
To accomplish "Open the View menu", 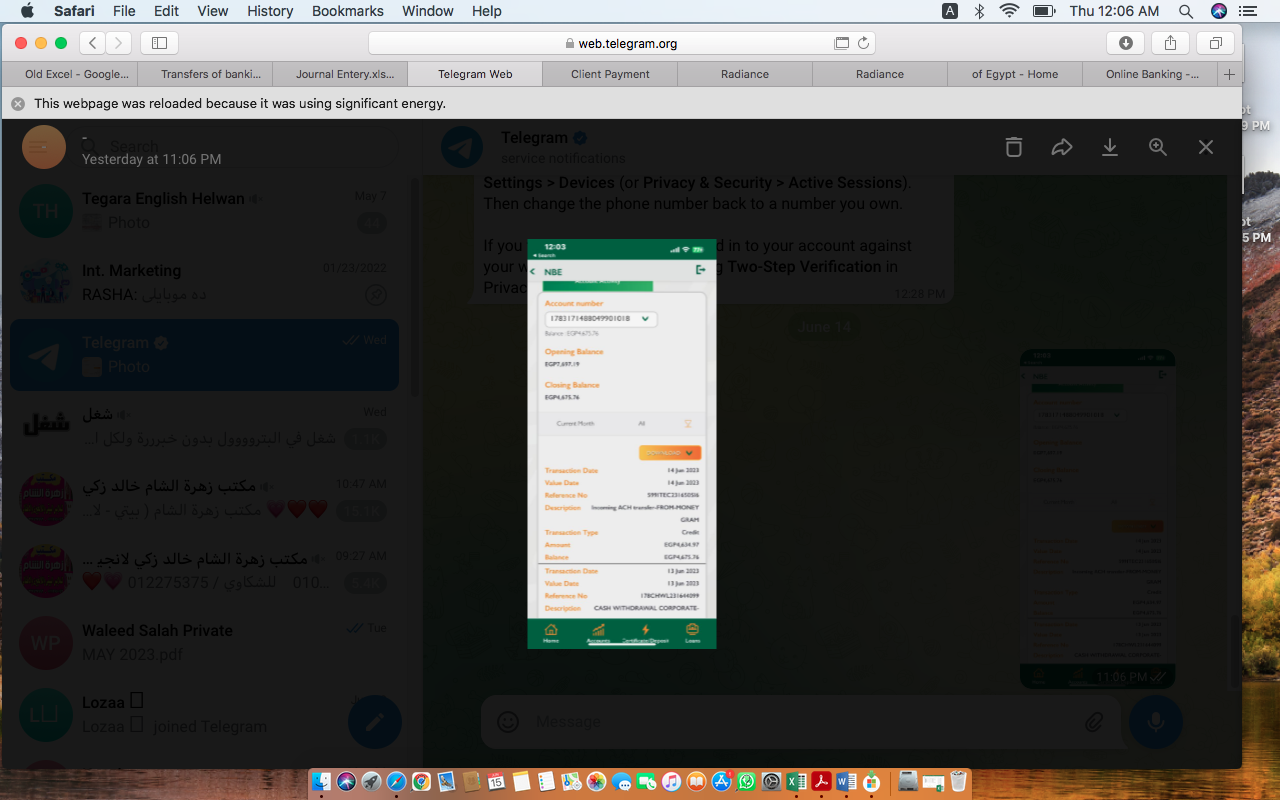I will 212,11.
